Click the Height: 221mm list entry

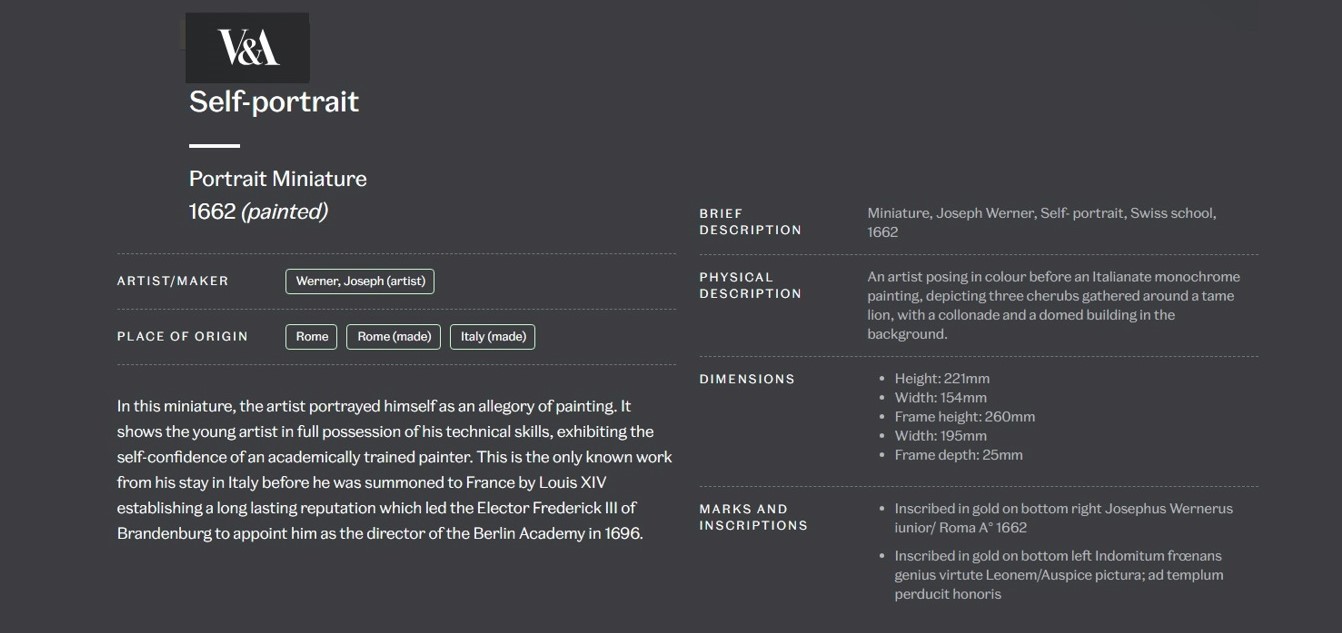(942, 379)
